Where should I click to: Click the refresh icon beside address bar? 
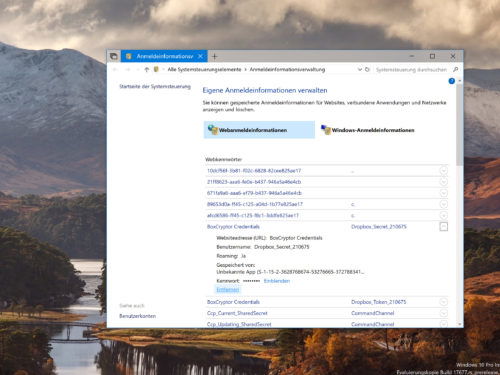click(x=367, y=69)
